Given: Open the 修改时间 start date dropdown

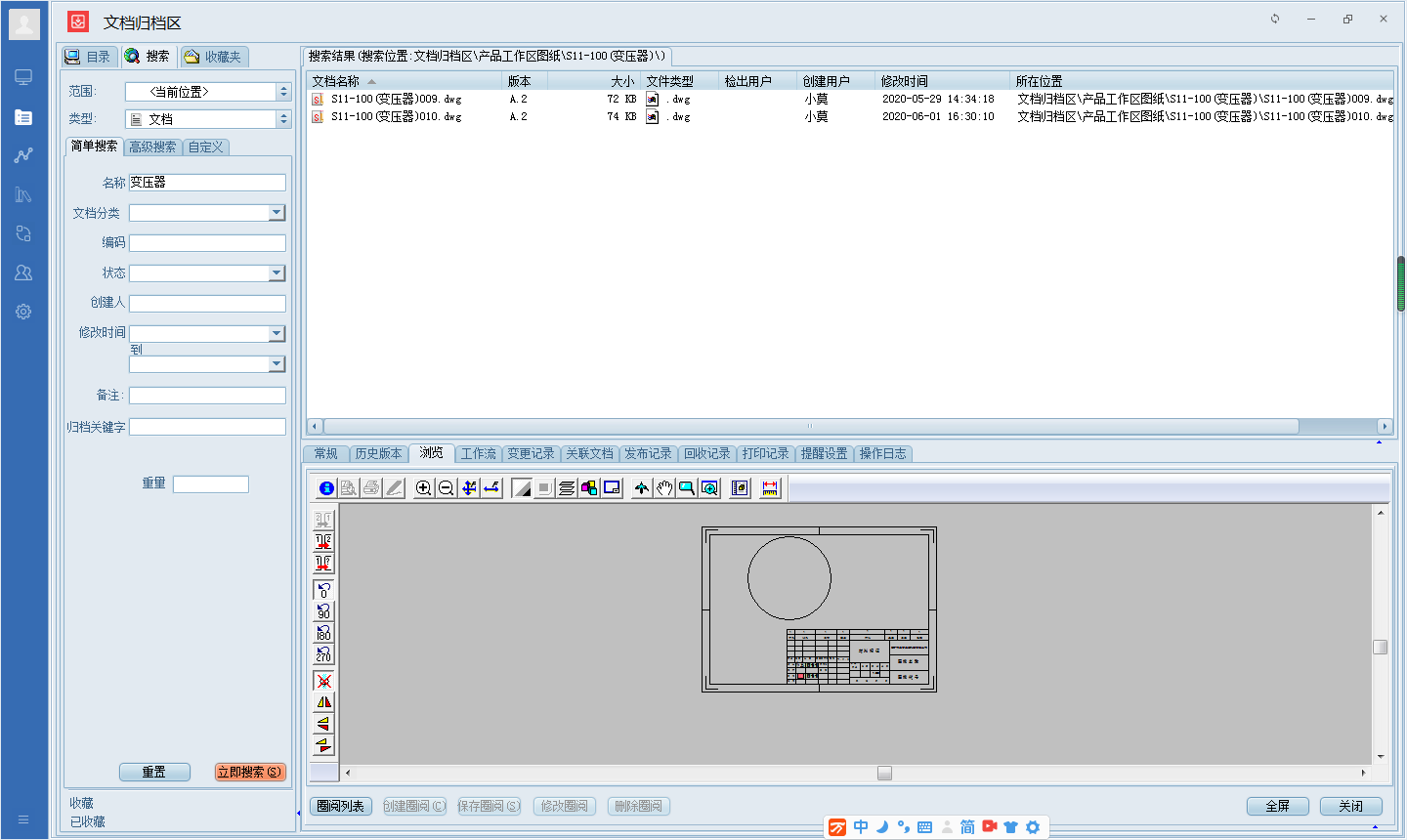Looking at the screenshot, I should point(277,334).
